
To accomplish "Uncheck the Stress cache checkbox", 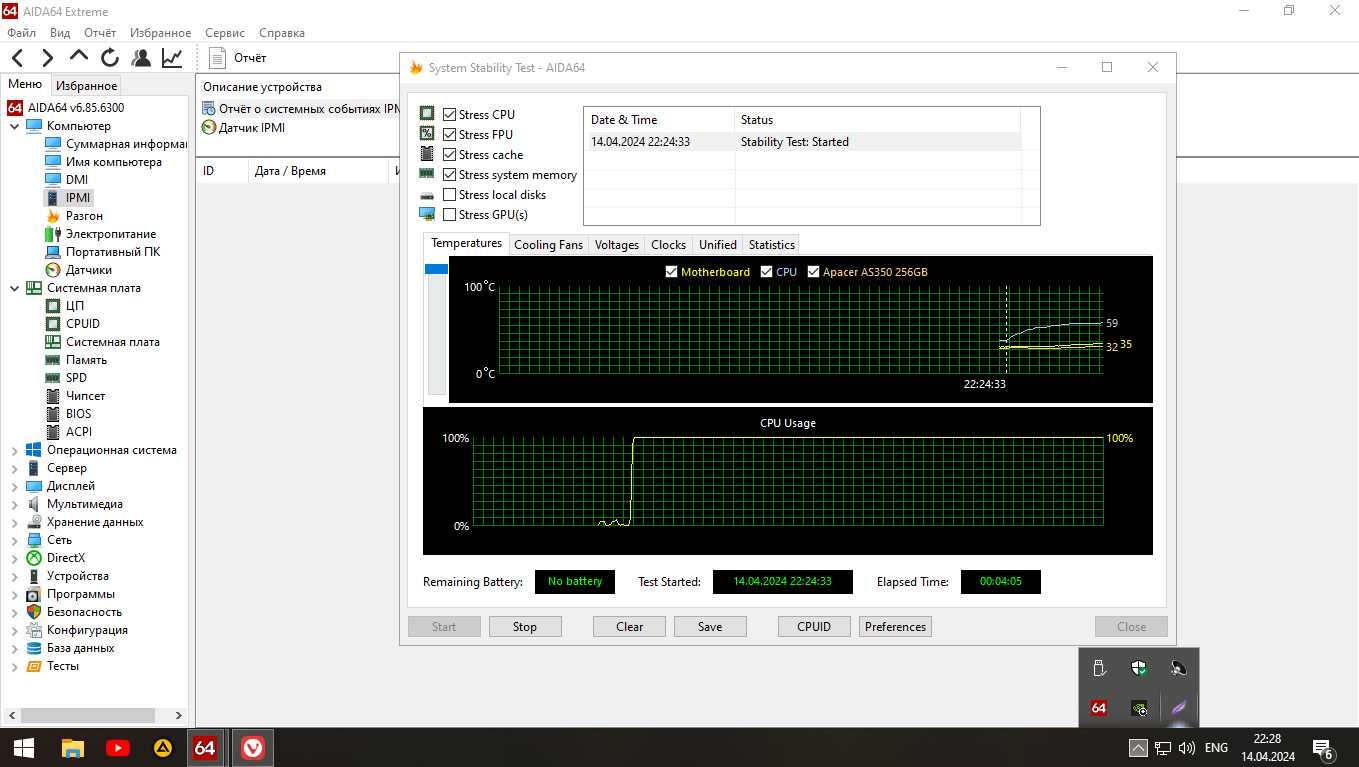I will pos(450,155).
